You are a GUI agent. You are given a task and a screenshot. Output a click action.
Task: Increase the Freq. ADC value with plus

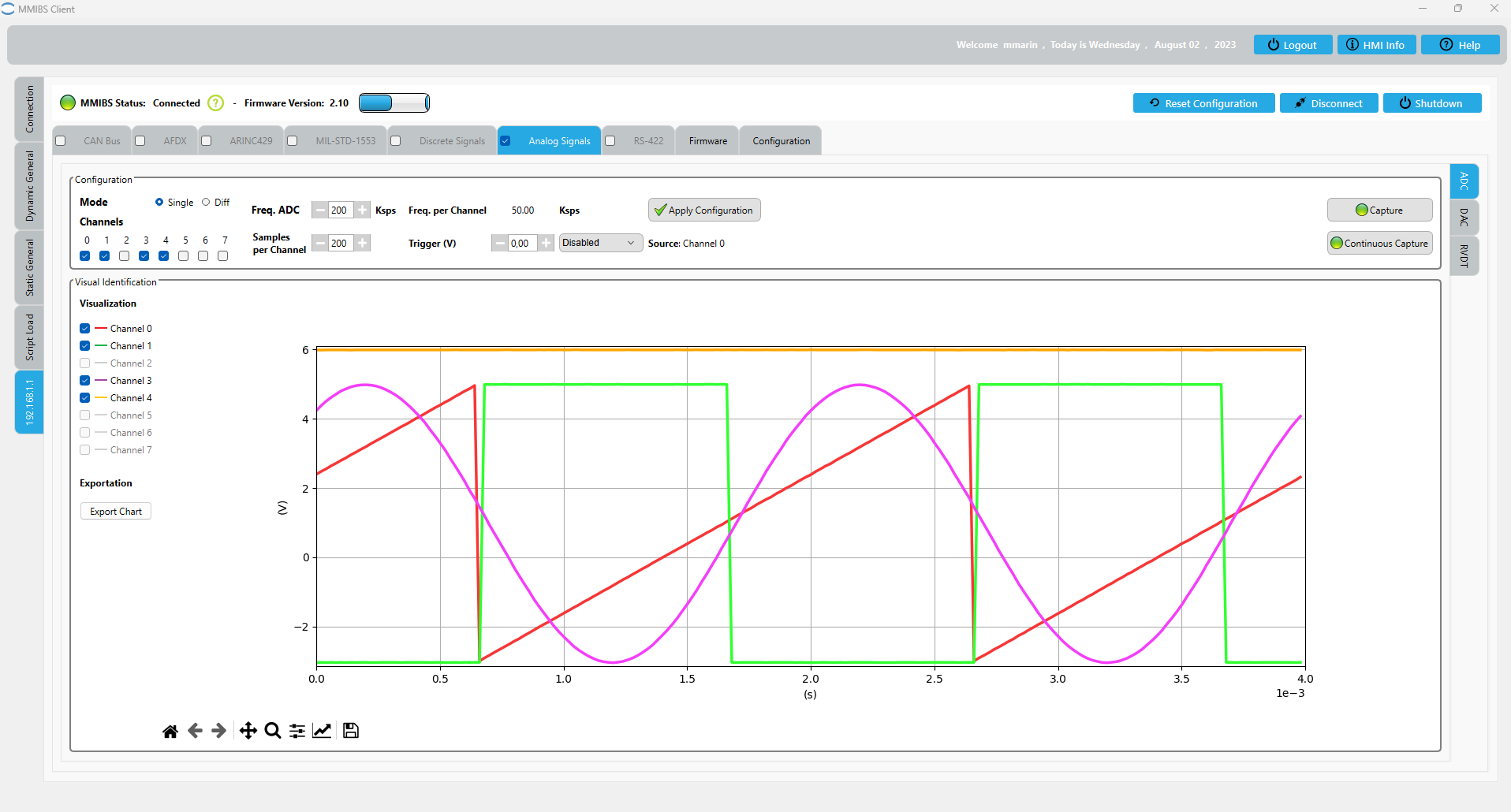(x=362, y=210)
